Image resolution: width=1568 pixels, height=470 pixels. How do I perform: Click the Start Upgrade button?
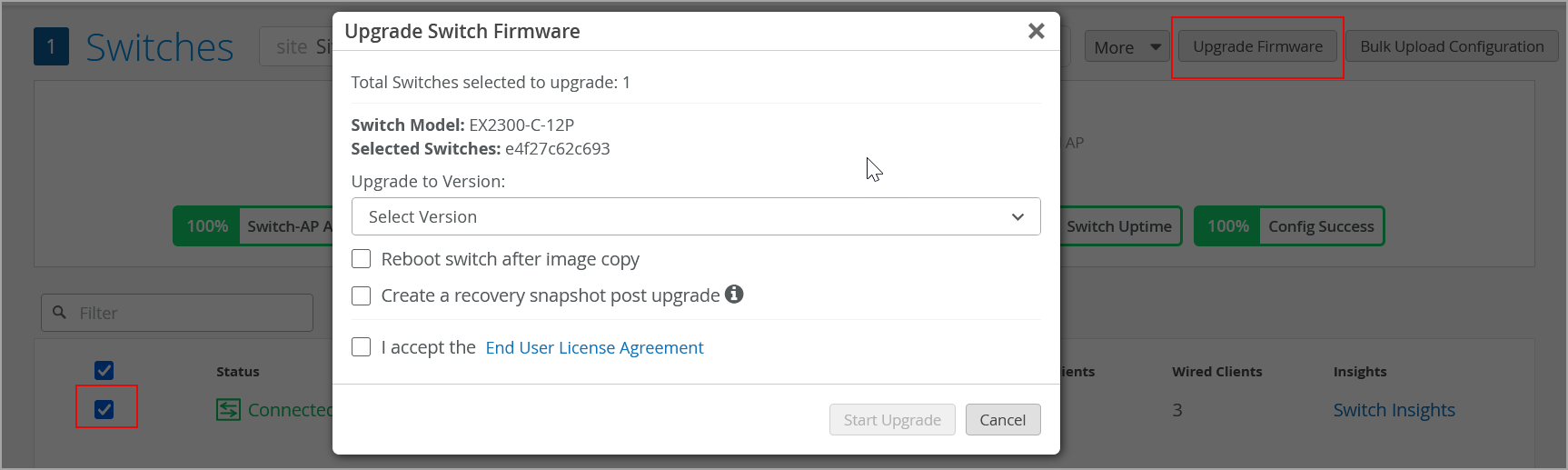click(x=891, y=420)
